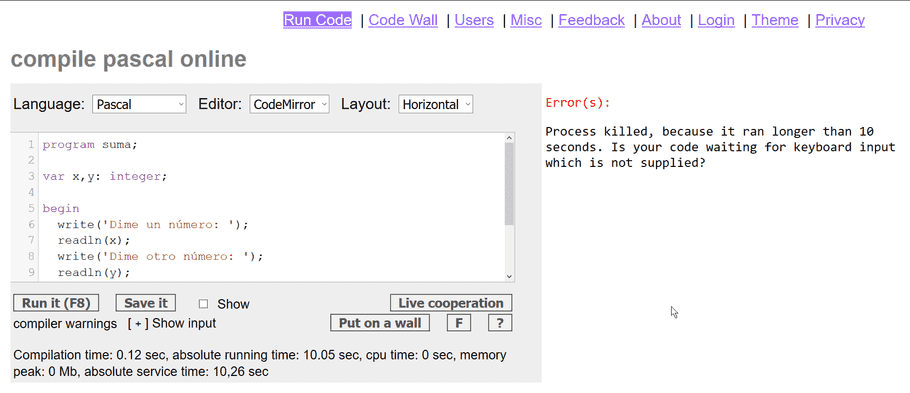Open the Theme link
The image size is (910, 393).
click(x=775, y=20)
